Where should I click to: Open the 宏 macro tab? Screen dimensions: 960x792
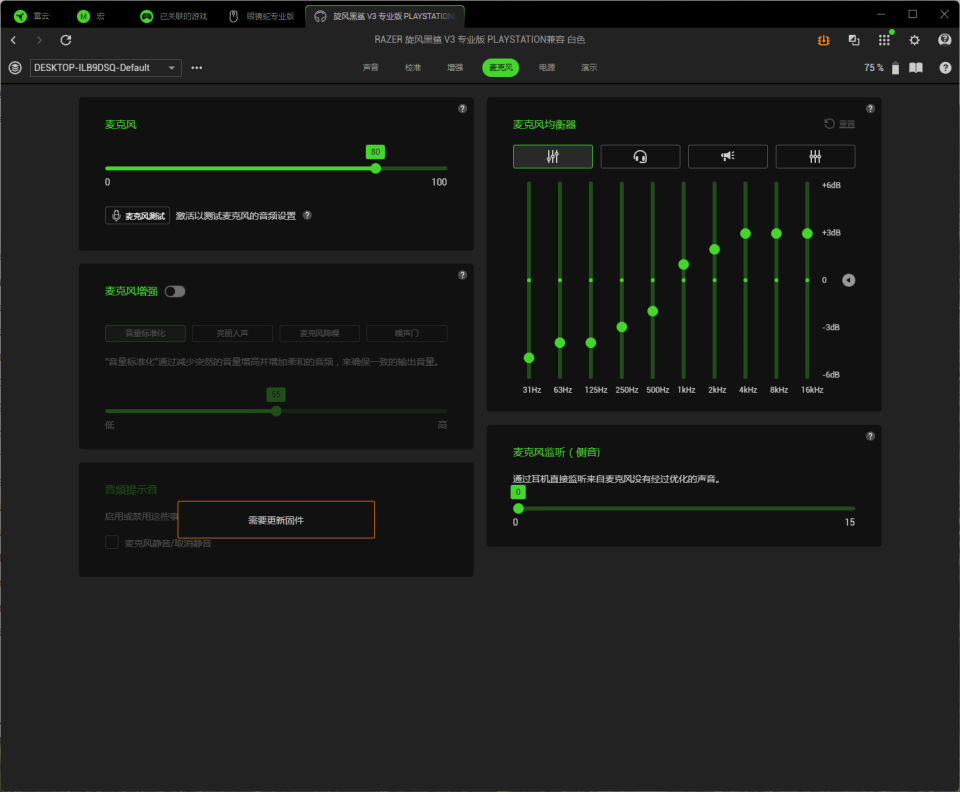(91, 16)
